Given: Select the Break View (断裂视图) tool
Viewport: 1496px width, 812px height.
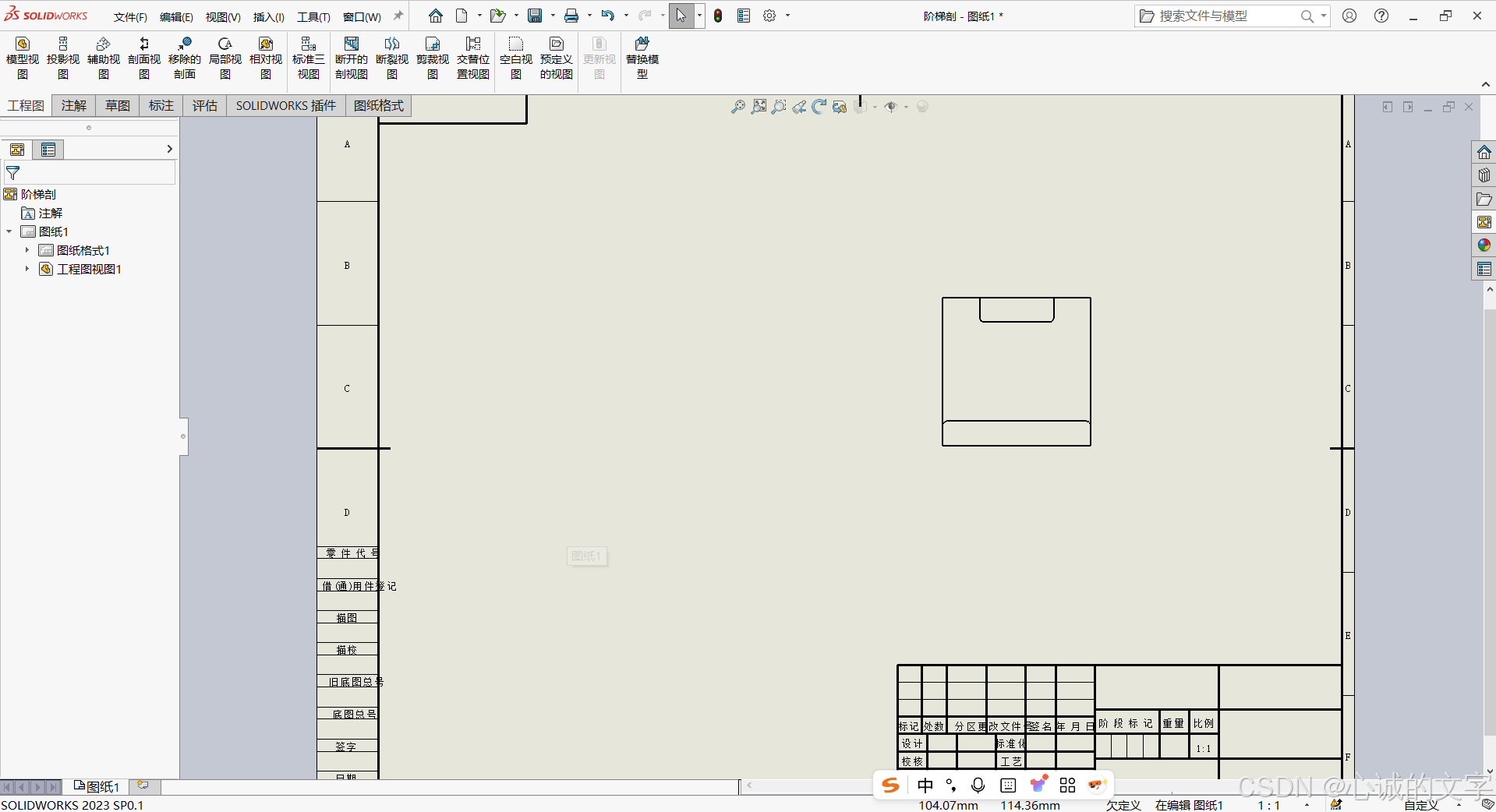Looking at the screenshot, I should point(392,58).
